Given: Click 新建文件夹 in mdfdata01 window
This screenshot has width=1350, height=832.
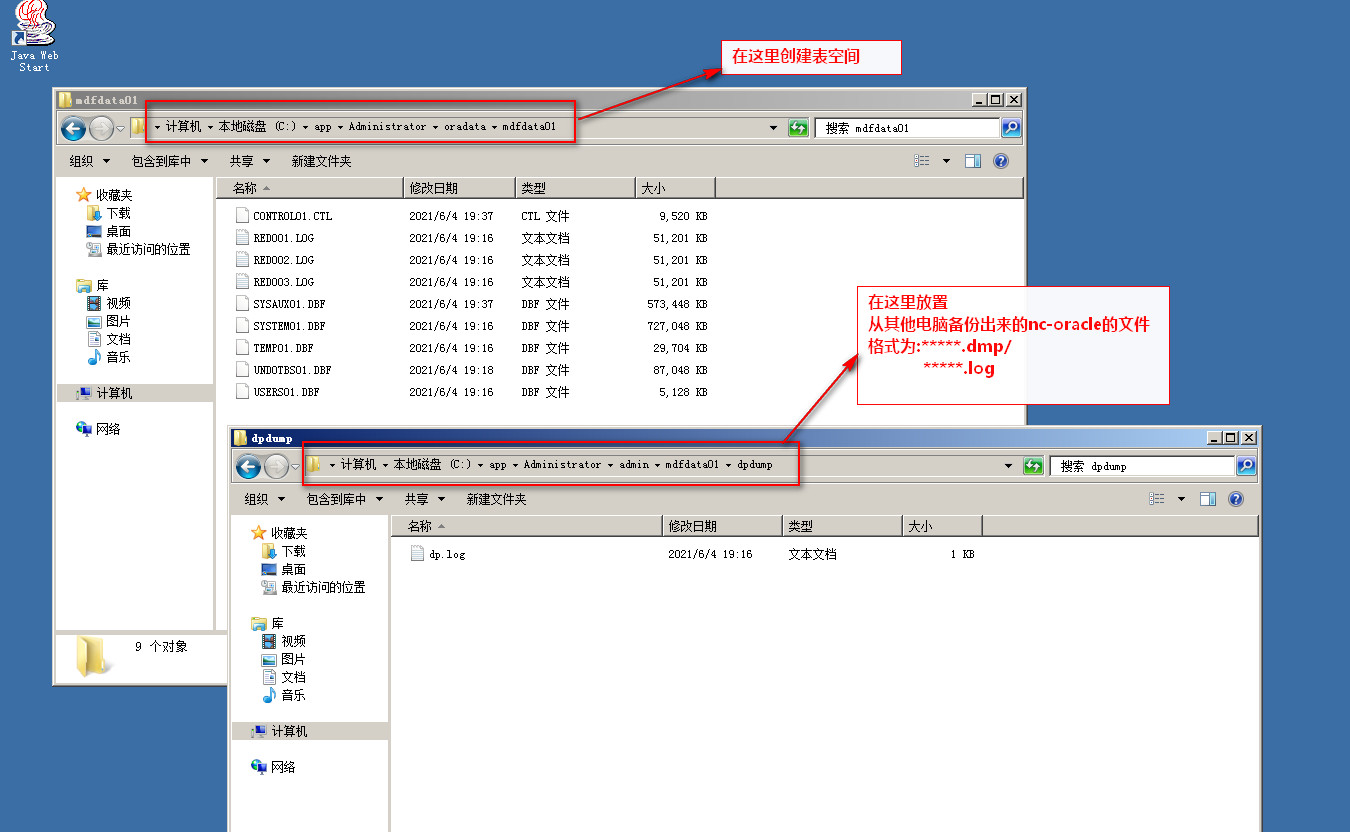Looking at the screenshot, I should pos(321,161).
